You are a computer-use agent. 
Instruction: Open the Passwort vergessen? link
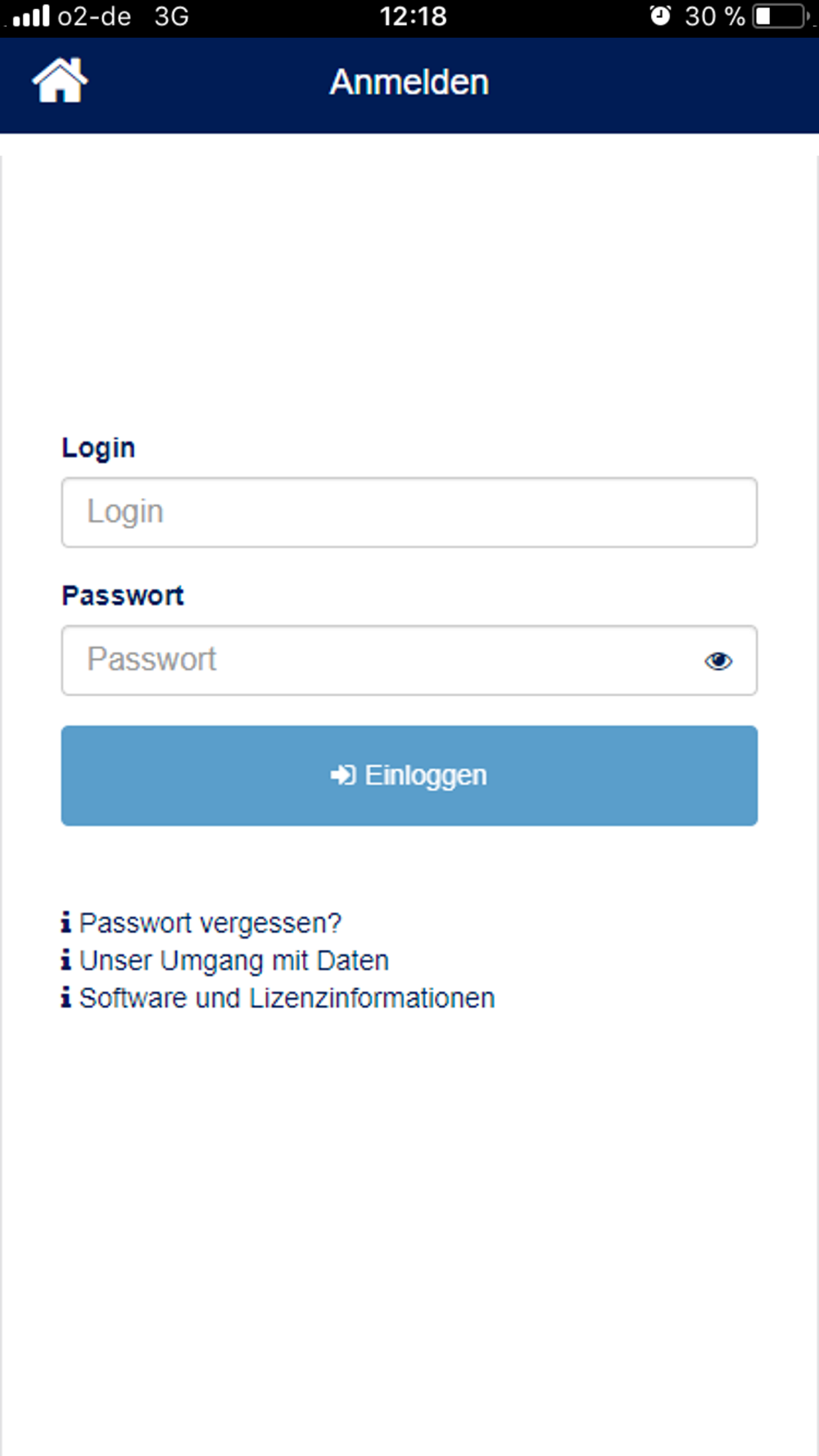(x=210, y=923)
